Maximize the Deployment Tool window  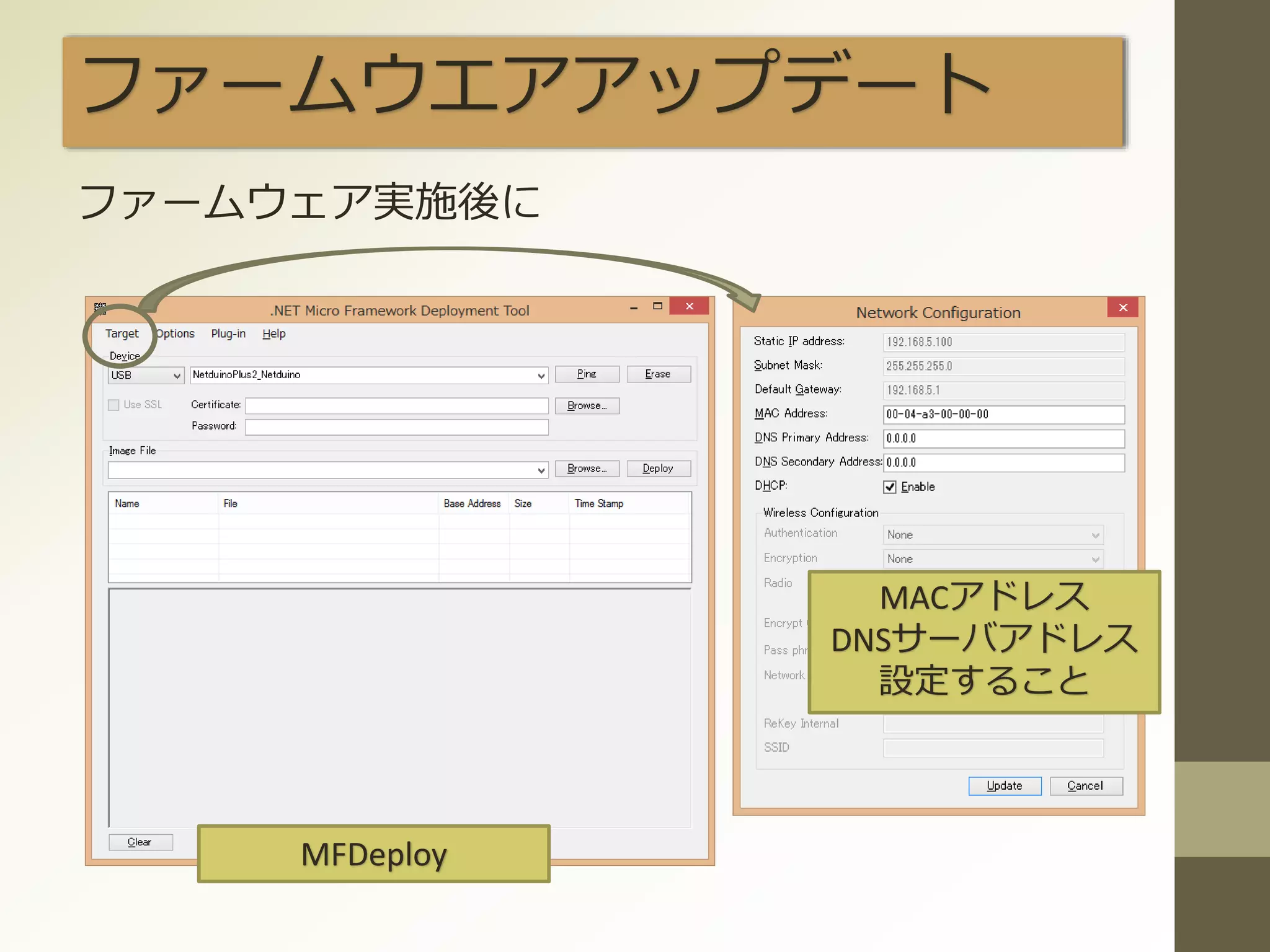click(658, 306)
